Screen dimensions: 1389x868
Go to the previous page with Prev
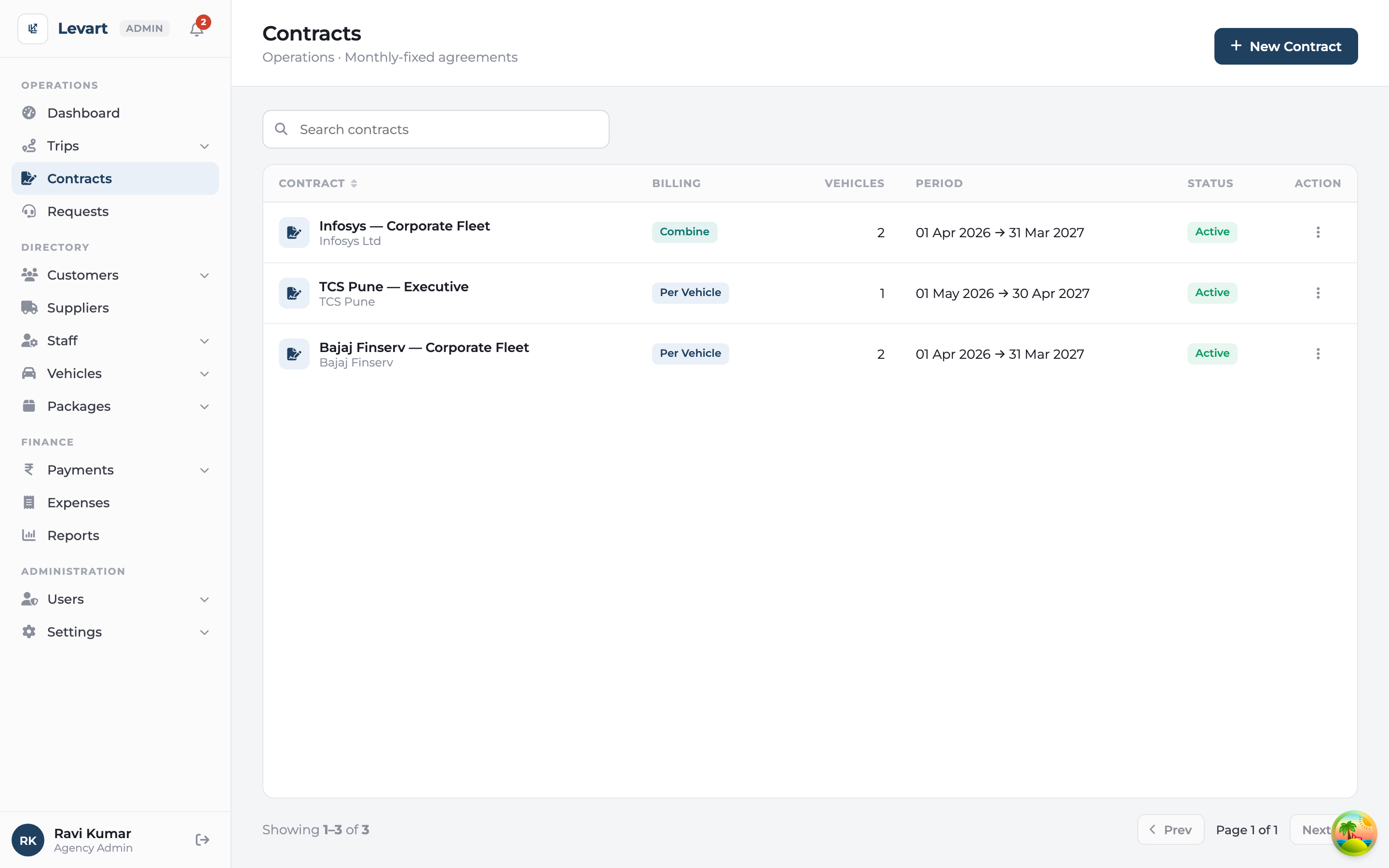(1171, 829)
